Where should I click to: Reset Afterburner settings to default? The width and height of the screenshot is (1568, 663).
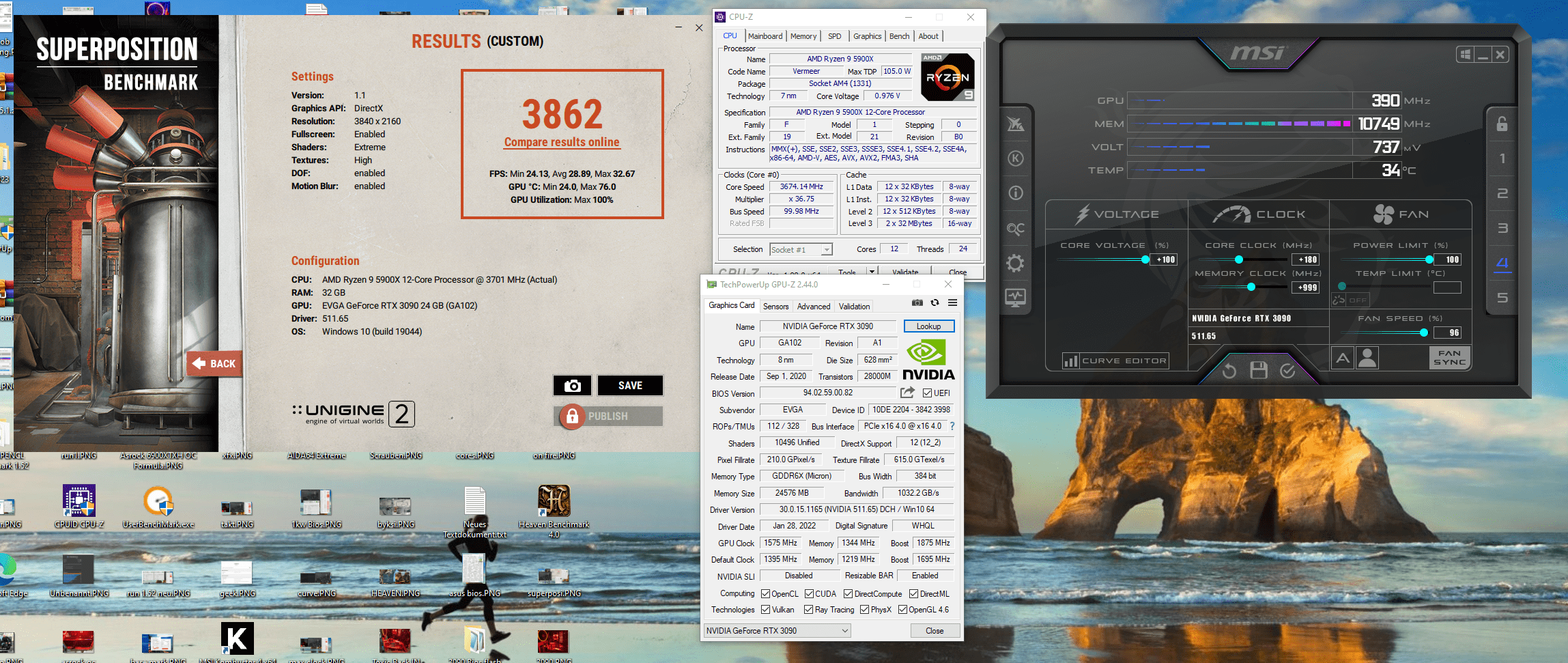pyautogui.click(x=1229, y=371)
